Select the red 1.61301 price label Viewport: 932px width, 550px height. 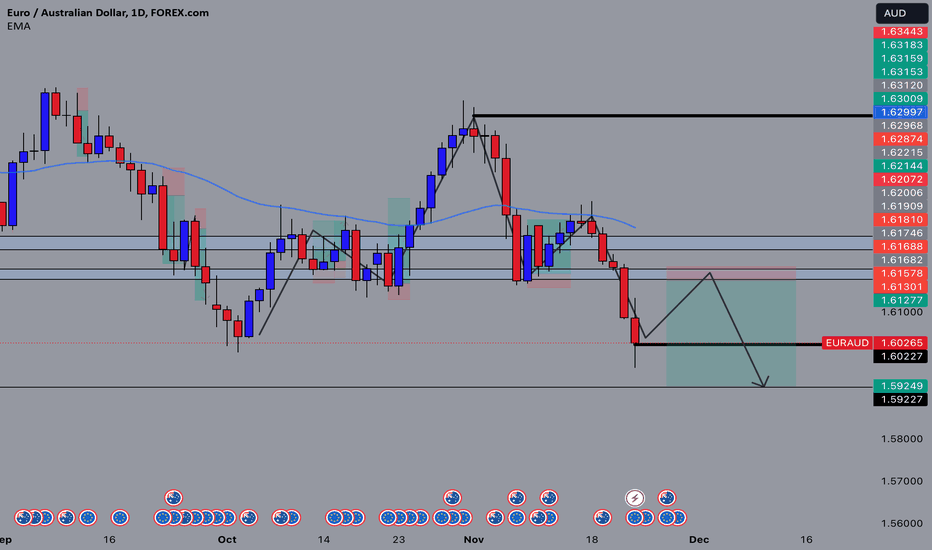pyautogui.click(x=902, y=287)
